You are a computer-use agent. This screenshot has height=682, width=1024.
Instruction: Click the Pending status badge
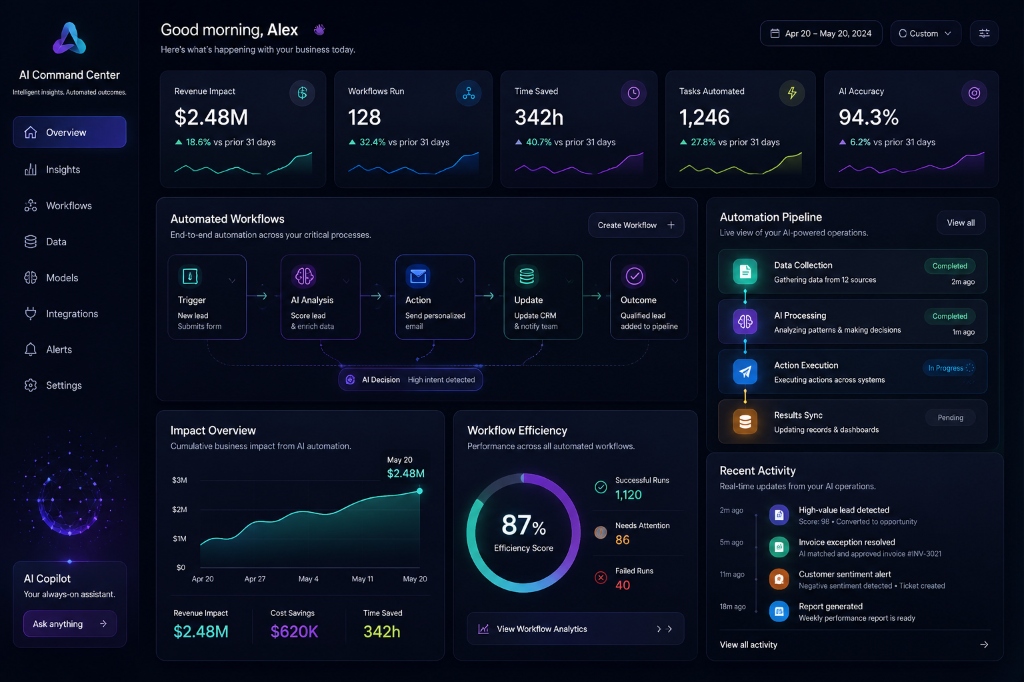coord(950,417)
